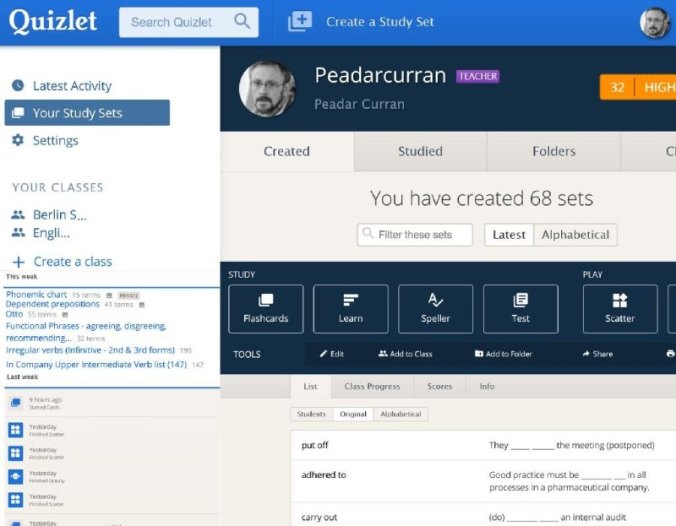Open Test study mode
Viewport: 676px width, 526px height.
click(x=520, y=309)
